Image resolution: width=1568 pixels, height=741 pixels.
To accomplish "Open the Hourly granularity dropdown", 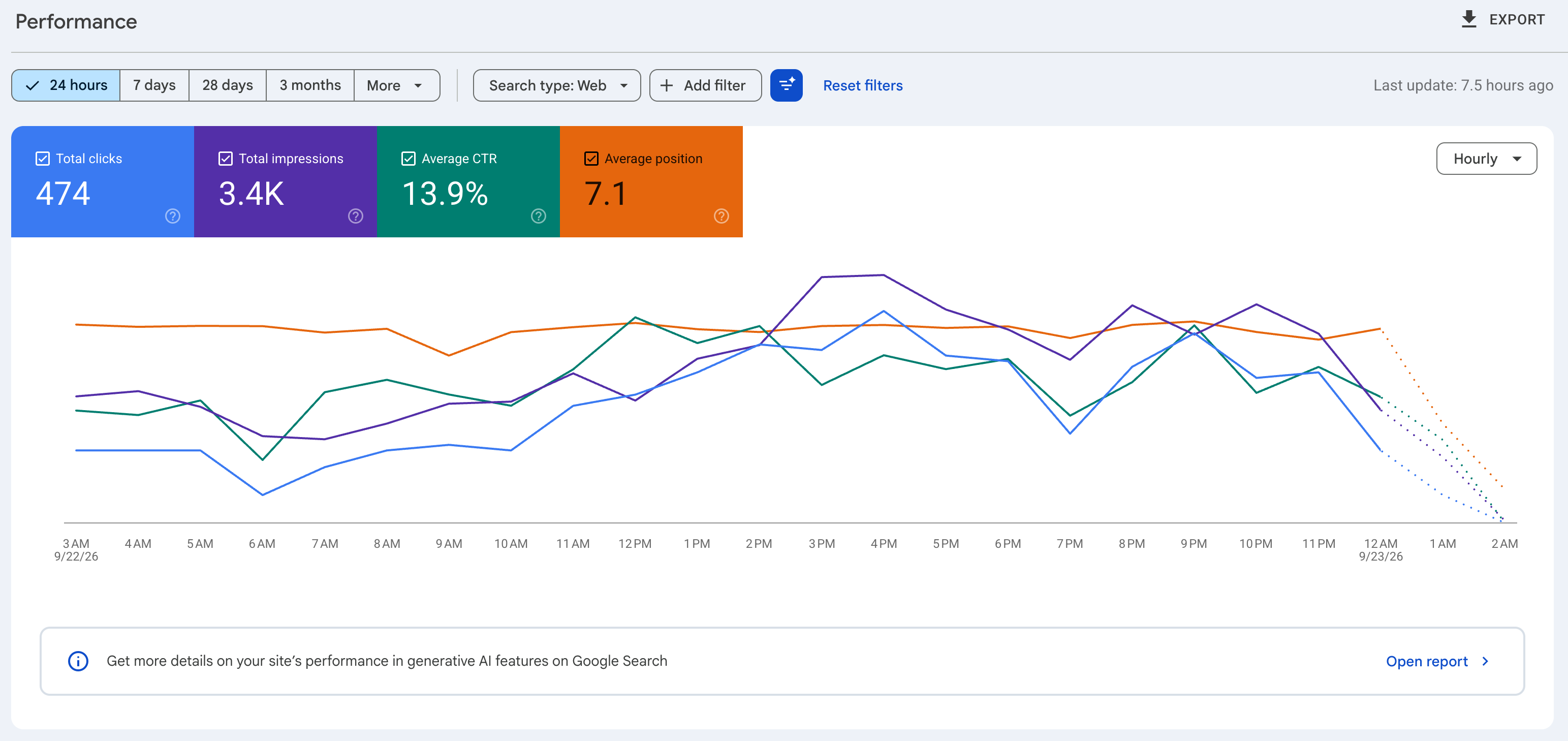I will click(1486, 159).
